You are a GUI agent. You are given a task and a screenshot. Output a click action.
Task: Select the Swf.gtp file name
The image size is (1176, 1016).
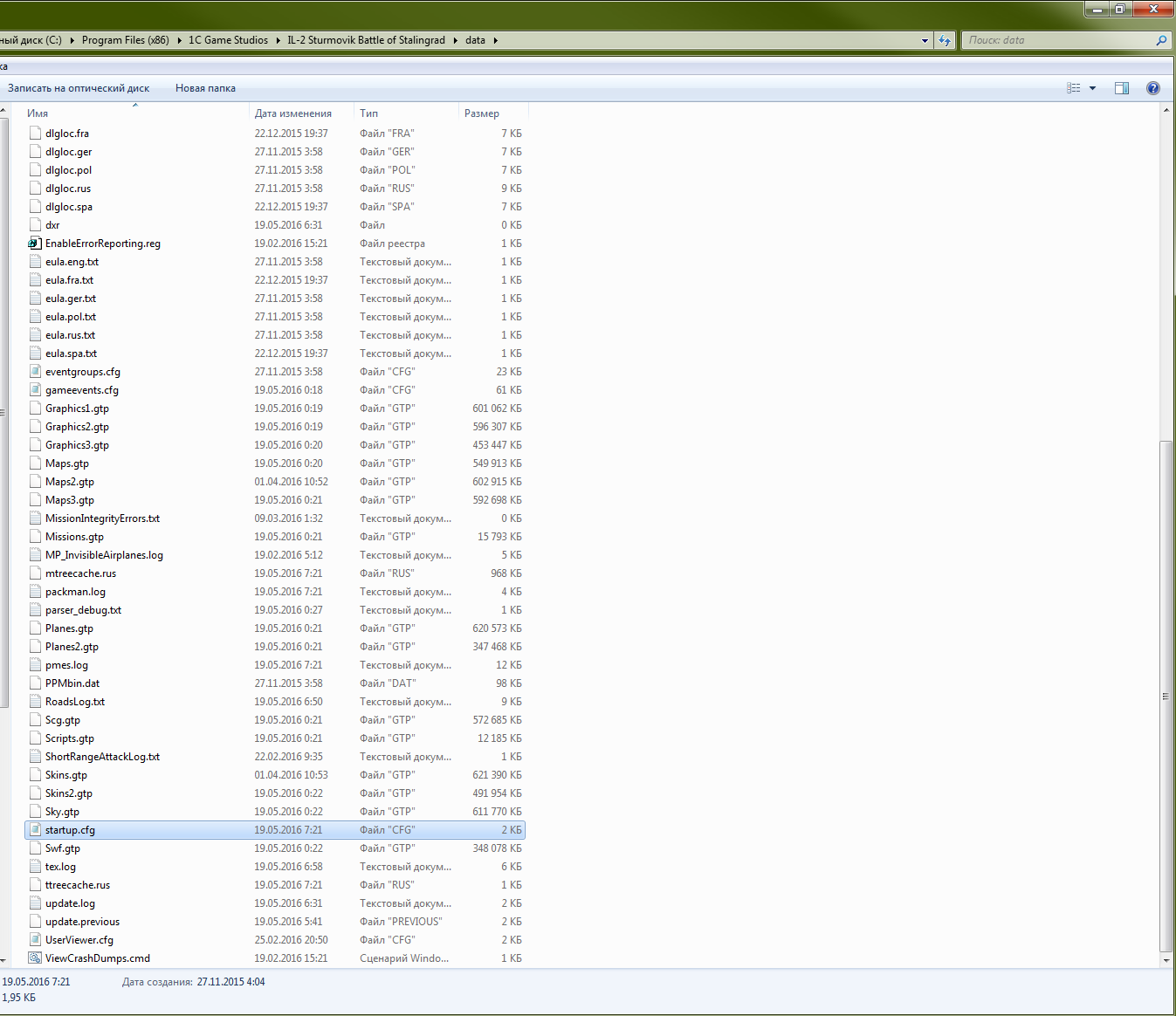63,848
